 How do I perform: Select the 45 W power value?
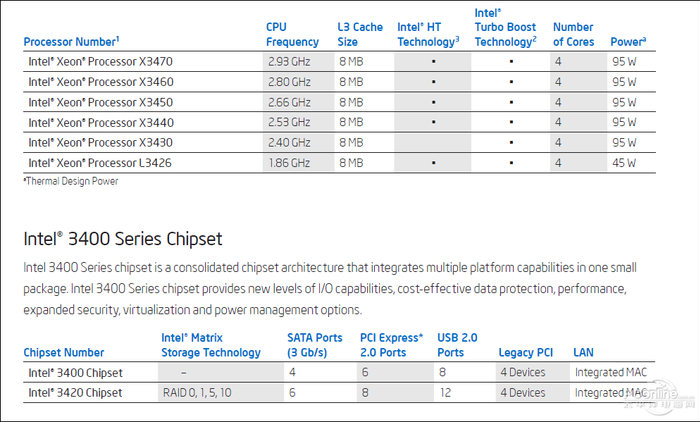coord(624,162)
